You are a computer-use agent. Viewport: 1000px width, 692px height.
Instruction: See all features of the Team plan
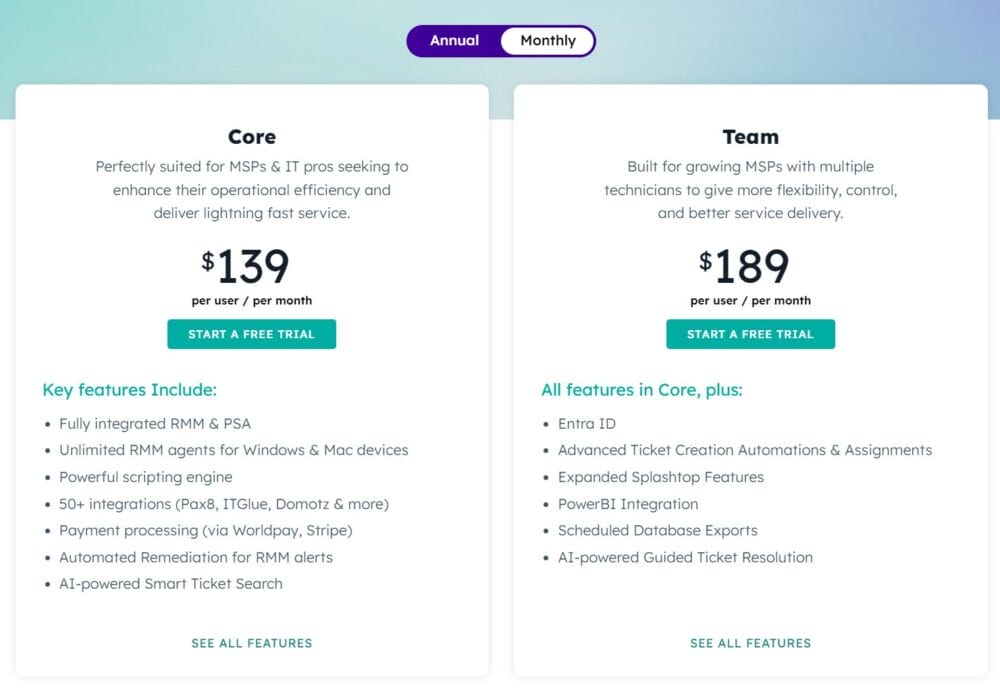[750, 643]
